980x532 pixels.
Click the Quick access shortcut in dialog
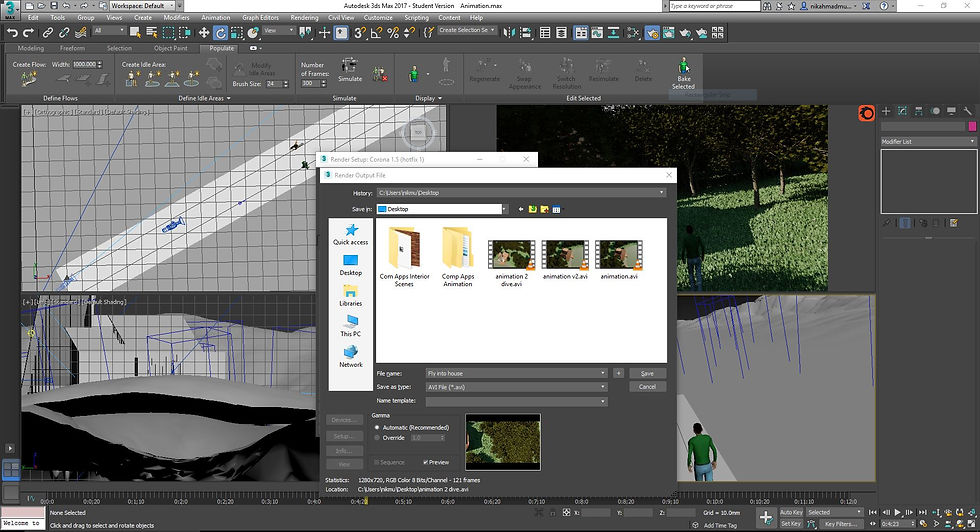(351, 234)
